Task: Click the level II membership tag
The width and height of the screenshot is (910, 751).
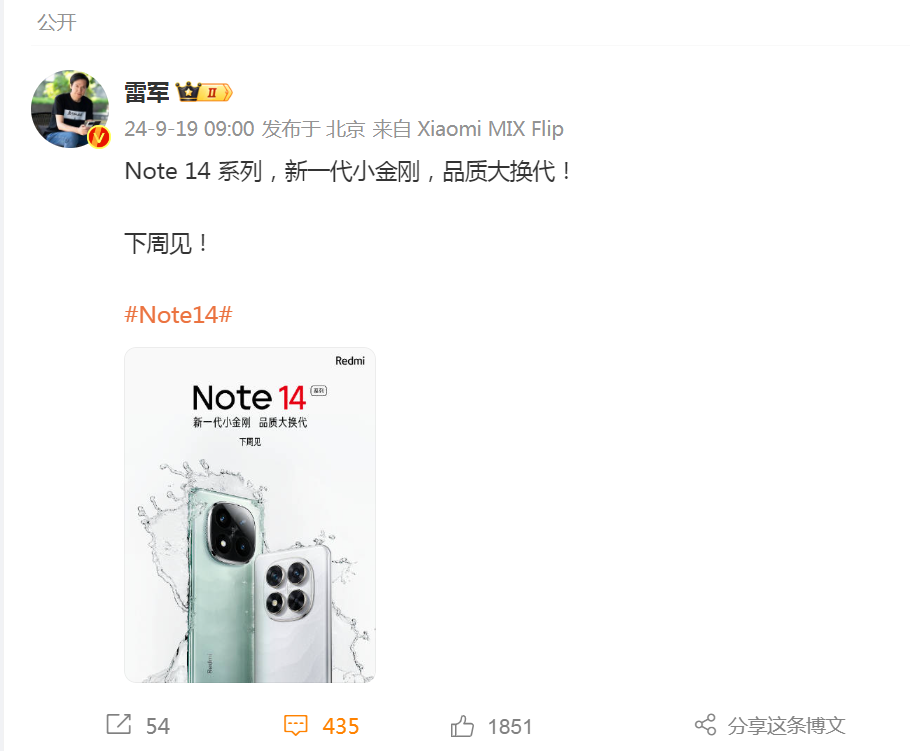Action: (216, 92)
